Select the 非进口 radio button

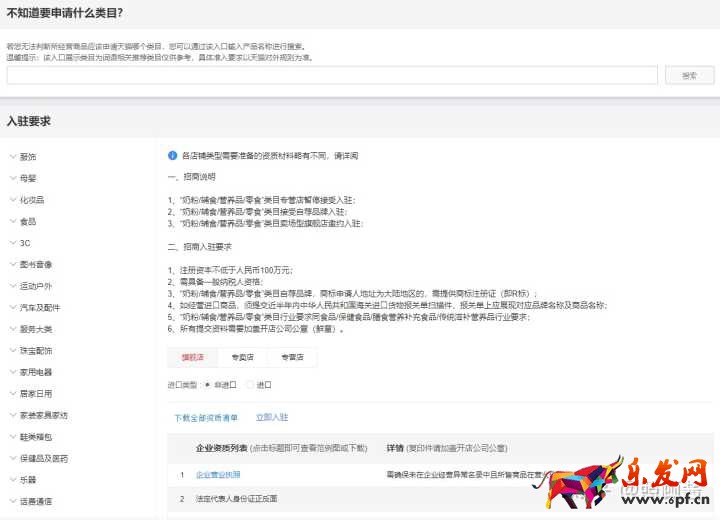206,384
